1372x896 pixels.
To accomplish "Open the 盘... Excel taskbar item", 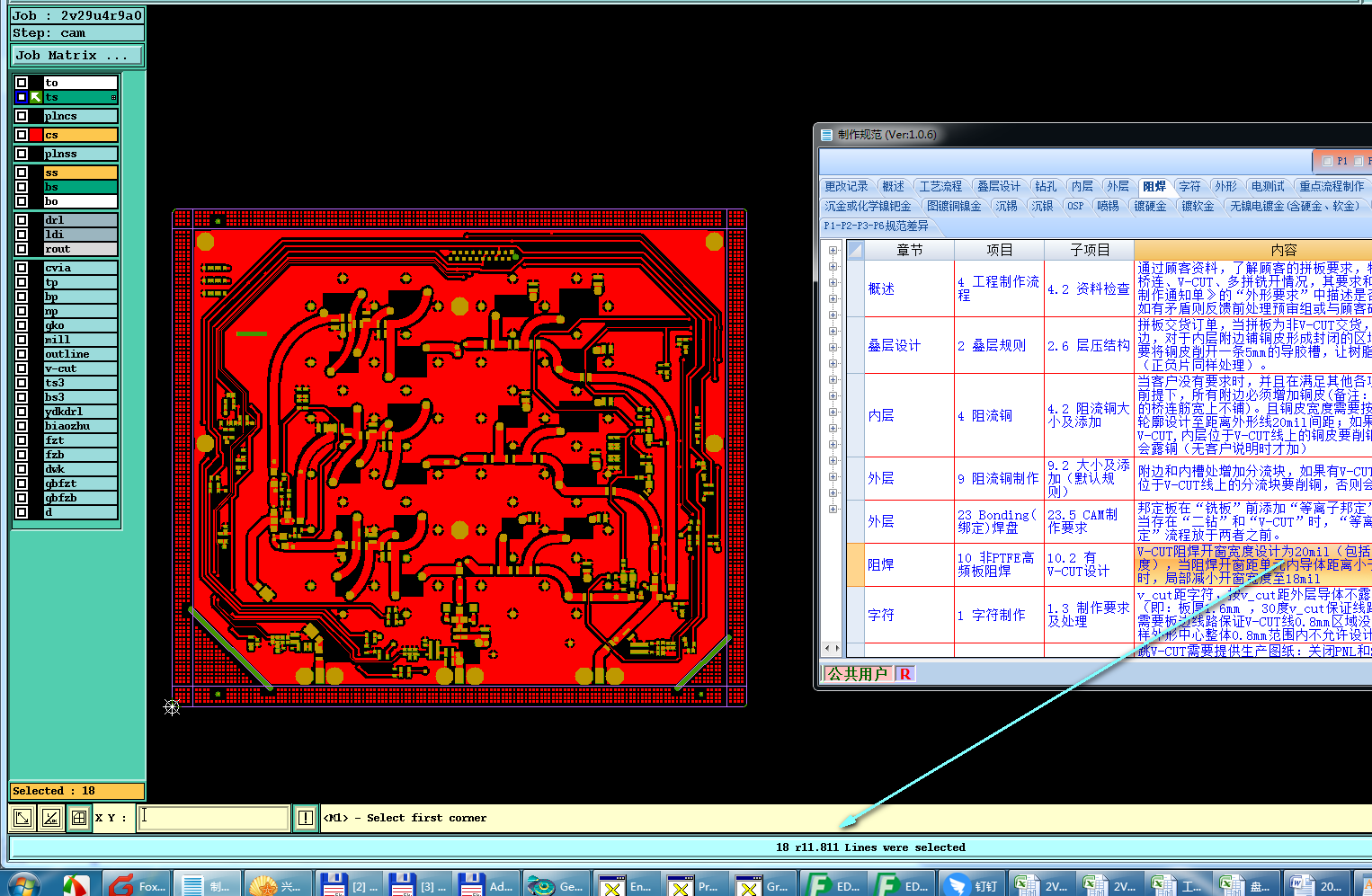I will click(1248, 885).
